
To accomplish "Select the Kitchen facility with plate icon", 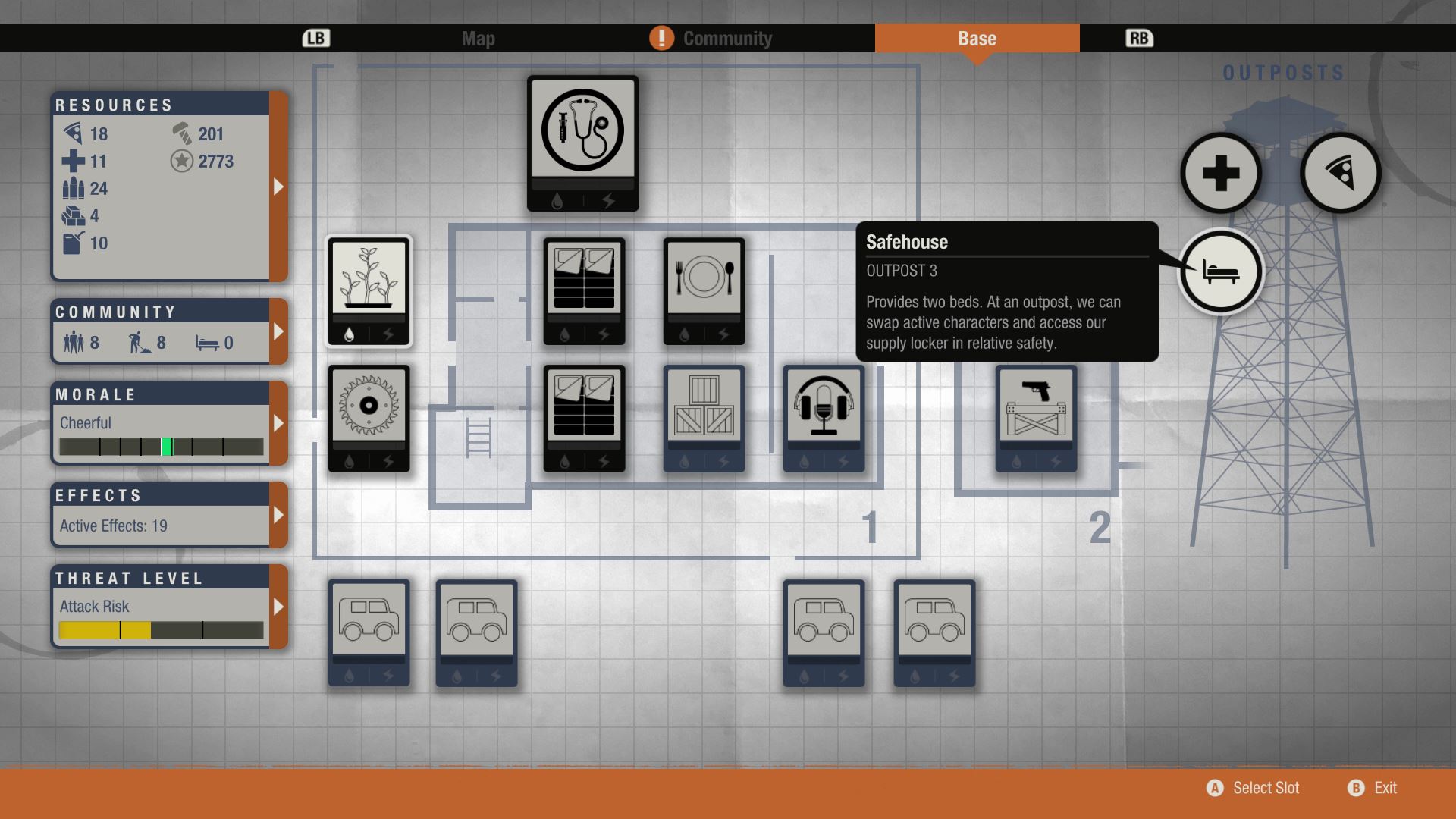I will tap(704, 290).
